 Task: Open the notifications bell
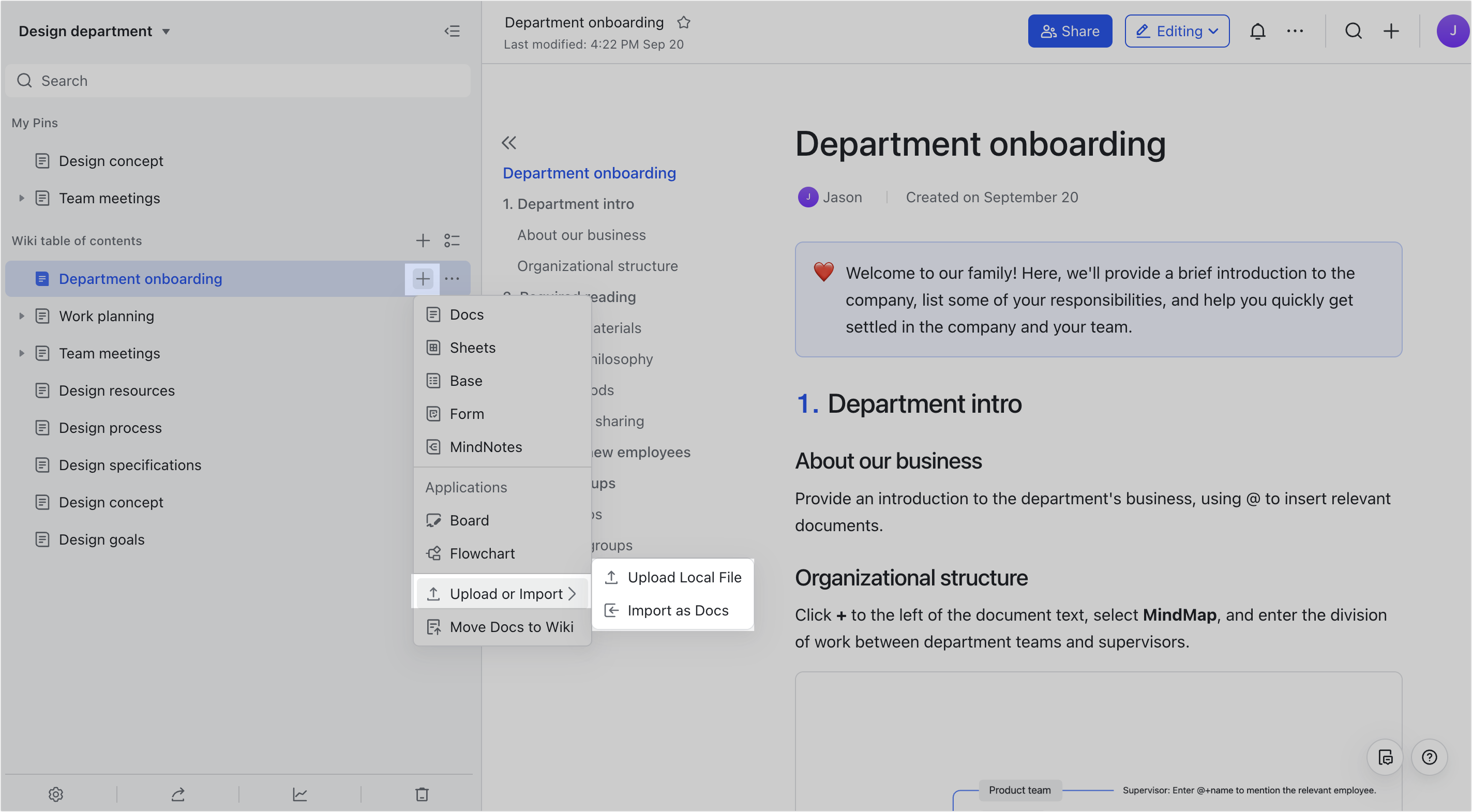[x=1257, y=31]
